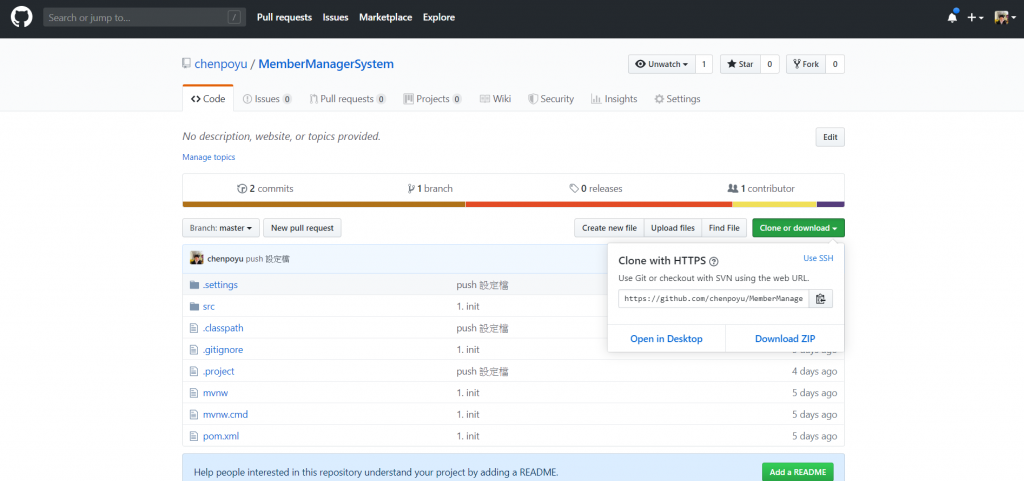This screenshot has height=481, width=1024.
Task: Click Open in Desktop
Action: [x=666, y=339]
